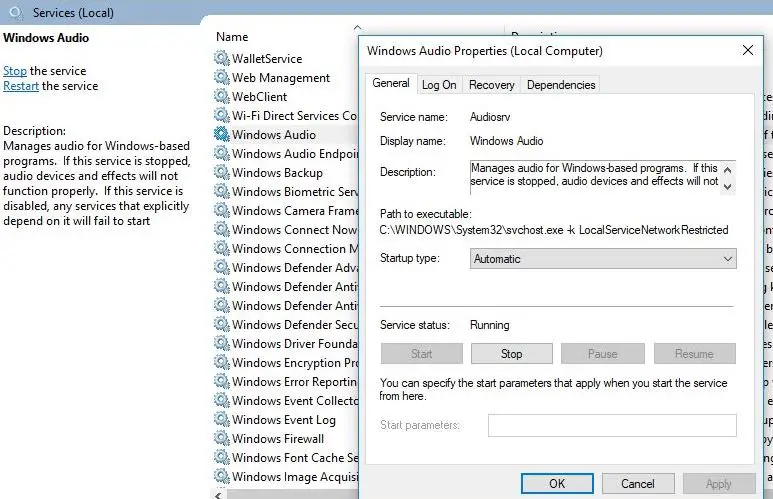Click the Pause service button
This screenshot has width=773, height=499.
602,354
